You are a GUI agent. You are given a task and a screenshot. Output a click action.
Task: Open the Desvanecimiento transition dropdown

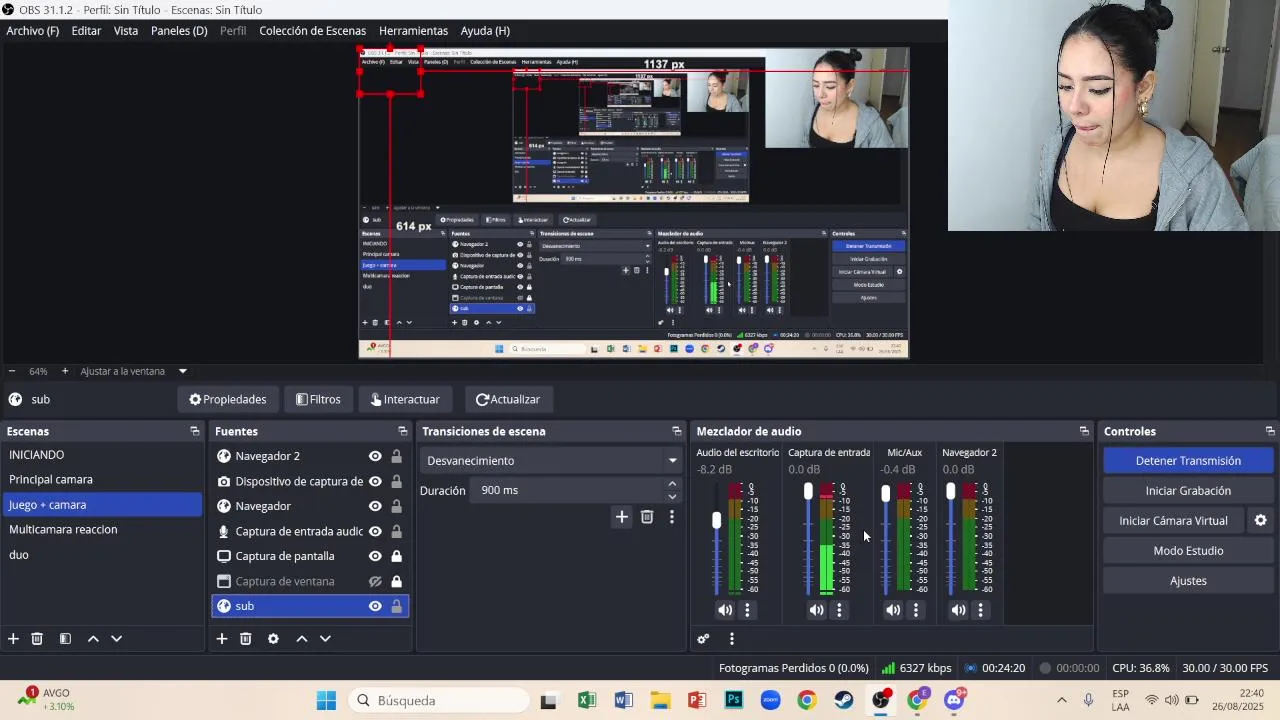point(550,461)
